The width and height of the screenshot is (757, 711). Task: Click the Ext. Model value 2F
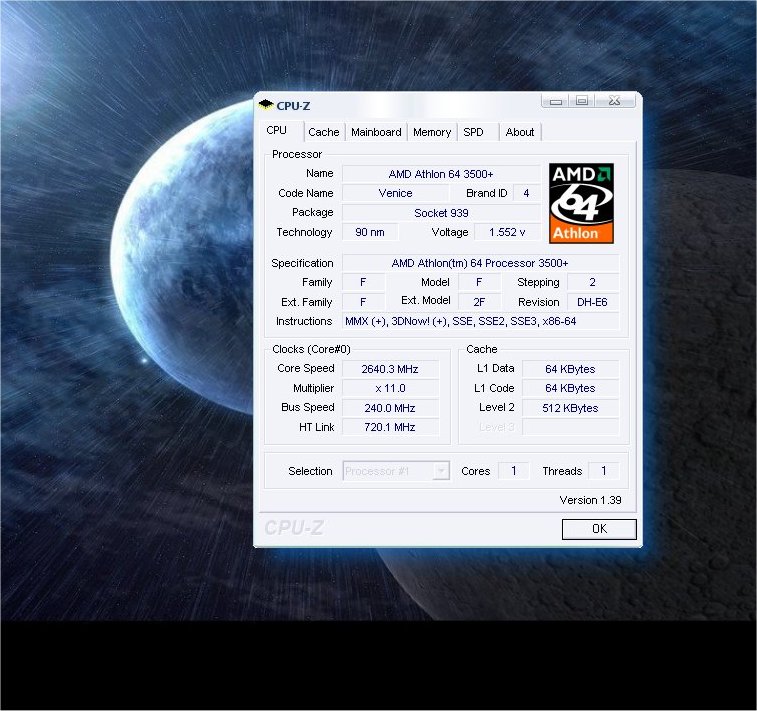point(479,302)
